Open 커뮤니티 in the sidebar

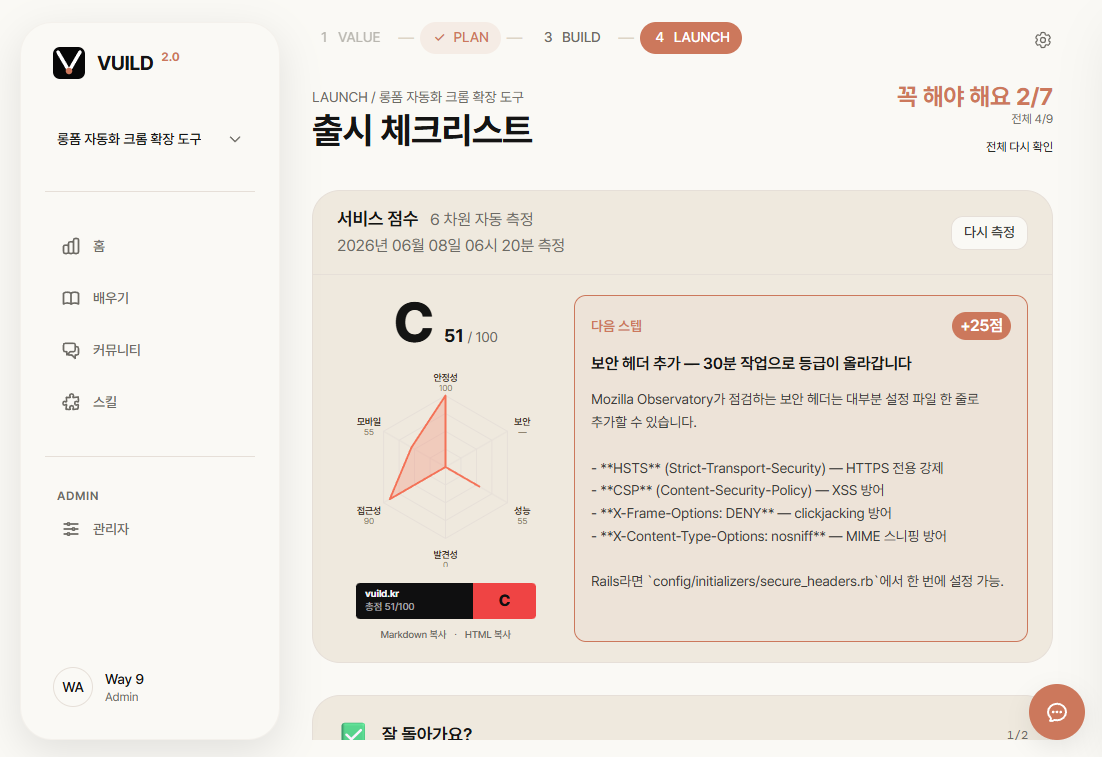150,350
